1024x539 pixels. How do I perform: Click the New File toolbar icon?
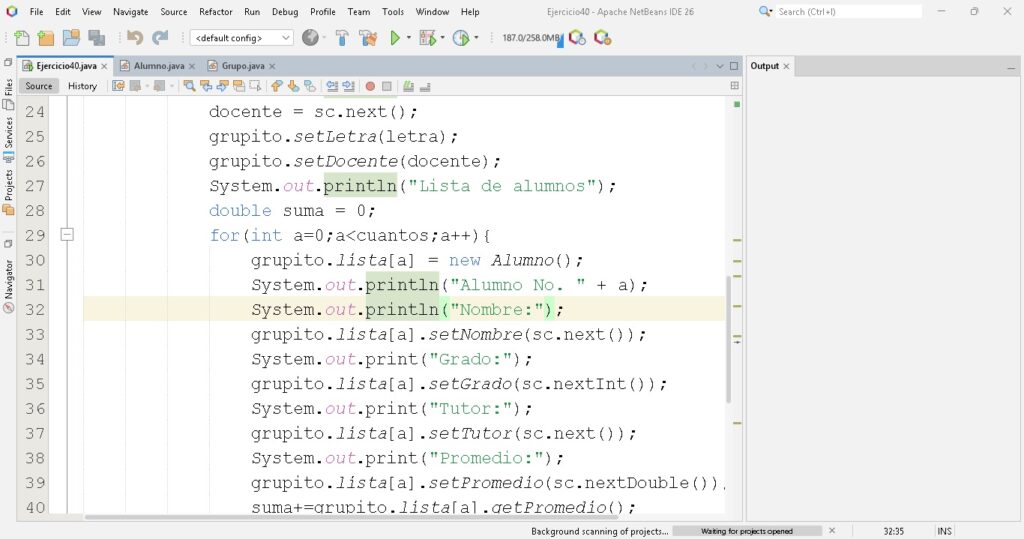(x=22, y=38)
